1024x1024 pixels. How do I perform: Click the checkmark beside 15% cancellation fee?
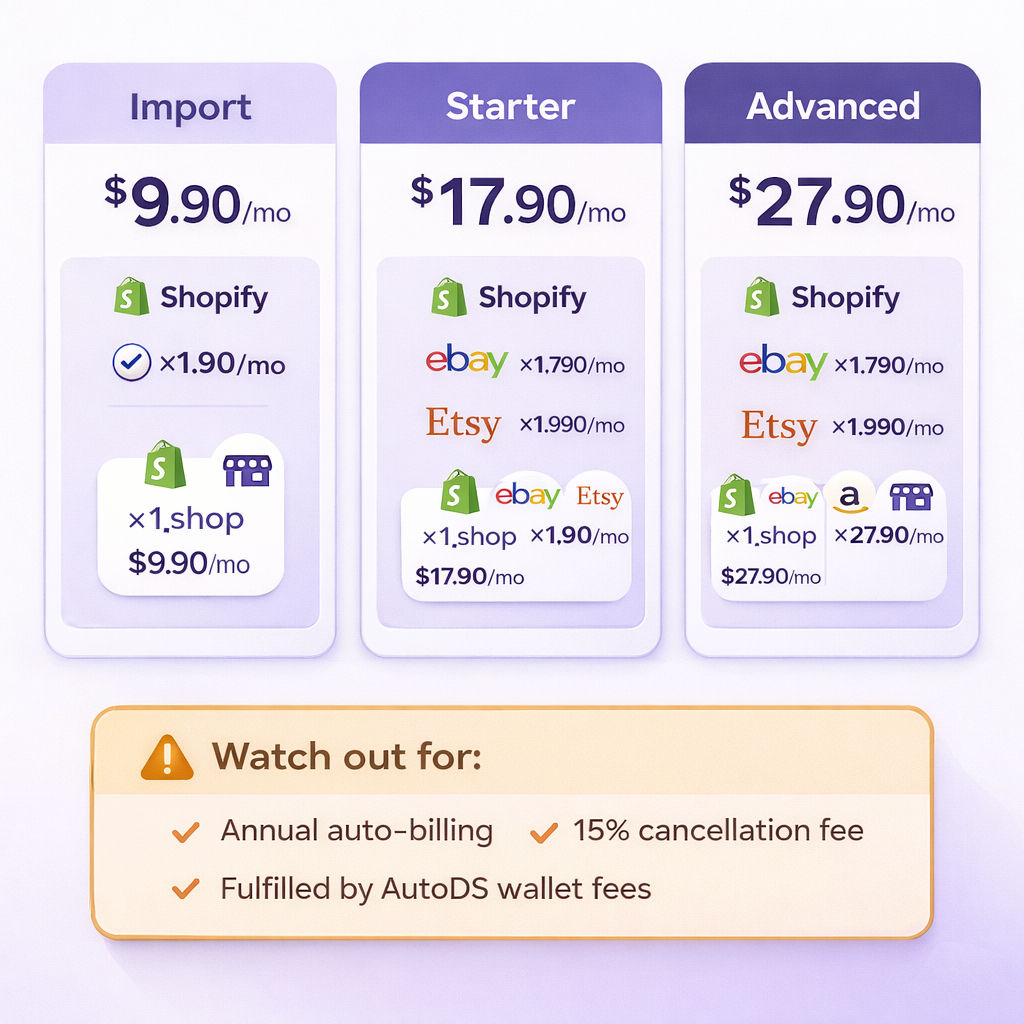coord(542,831)
